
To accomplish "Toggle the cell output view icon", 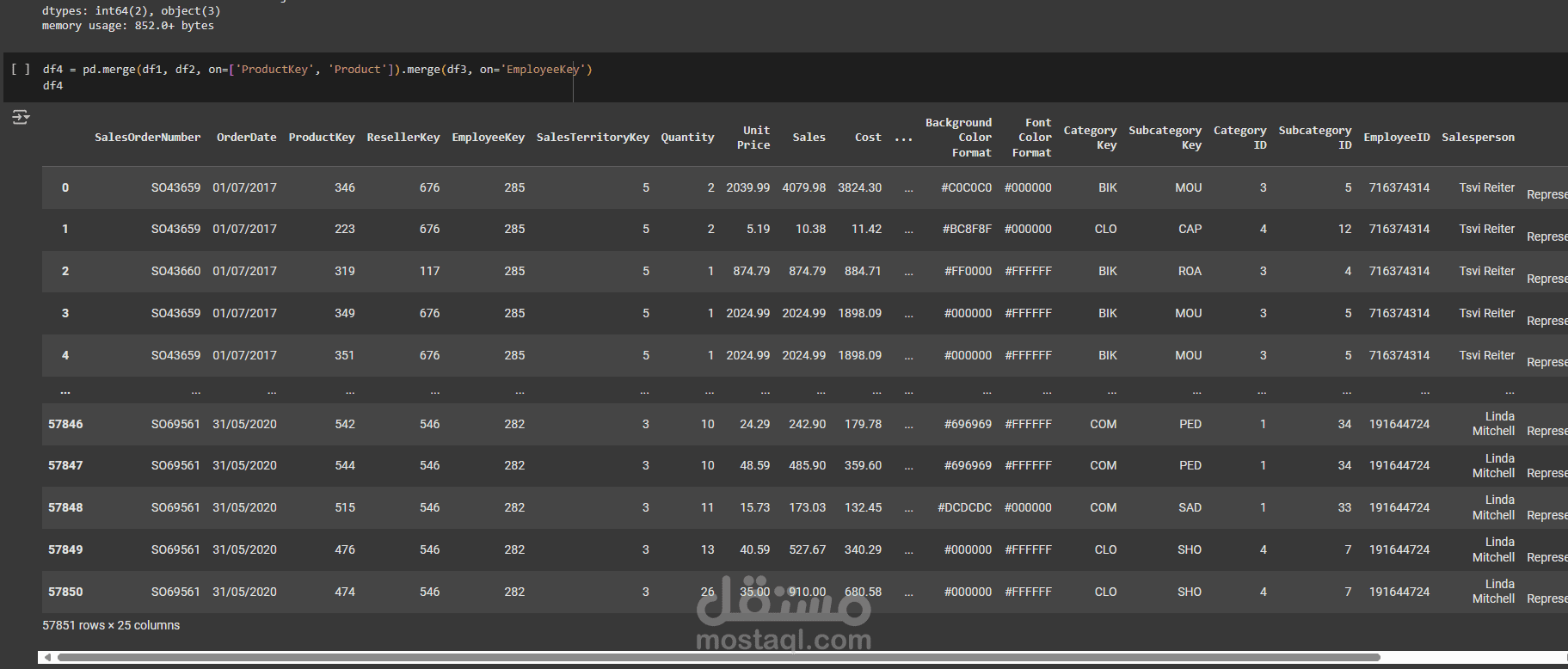I will 21,117.
